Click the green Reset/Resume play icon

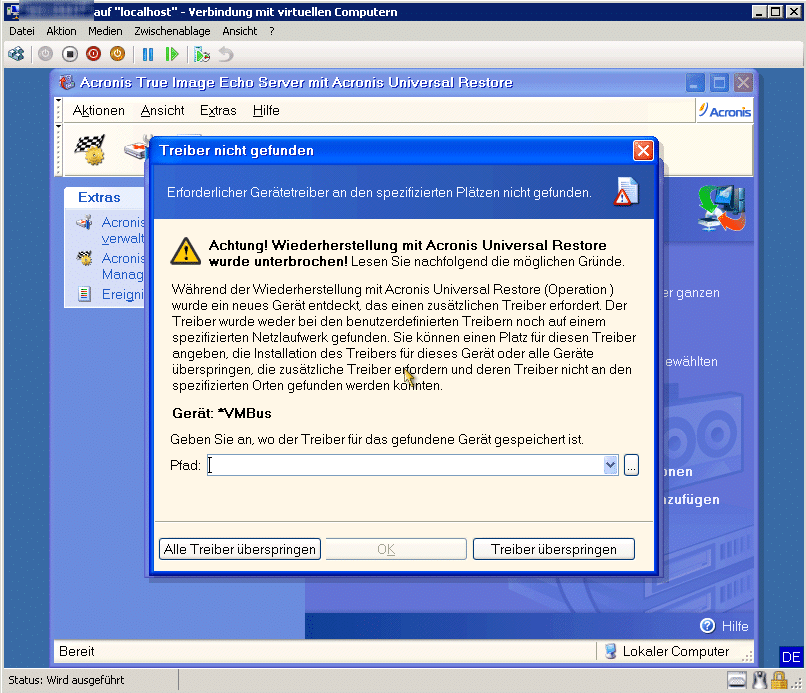(x=172, y=54)
